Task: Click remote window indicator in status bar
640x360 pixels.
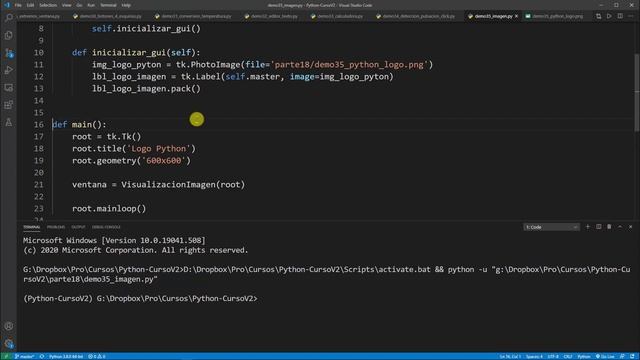Action: point(6,357)
